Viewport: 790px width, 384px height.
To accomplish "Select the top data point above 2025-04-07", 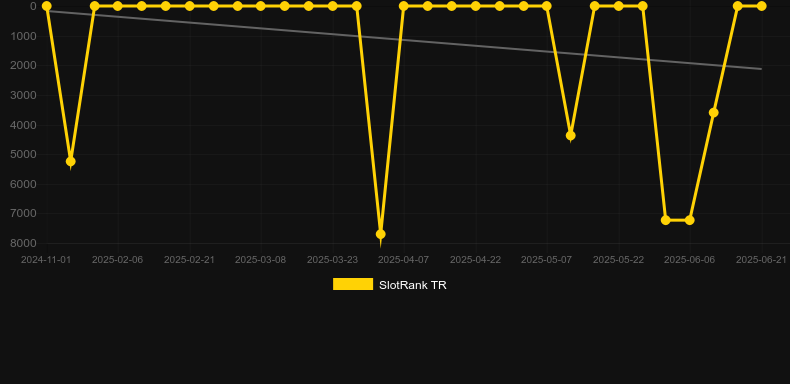I will click(x=404, y=6).
